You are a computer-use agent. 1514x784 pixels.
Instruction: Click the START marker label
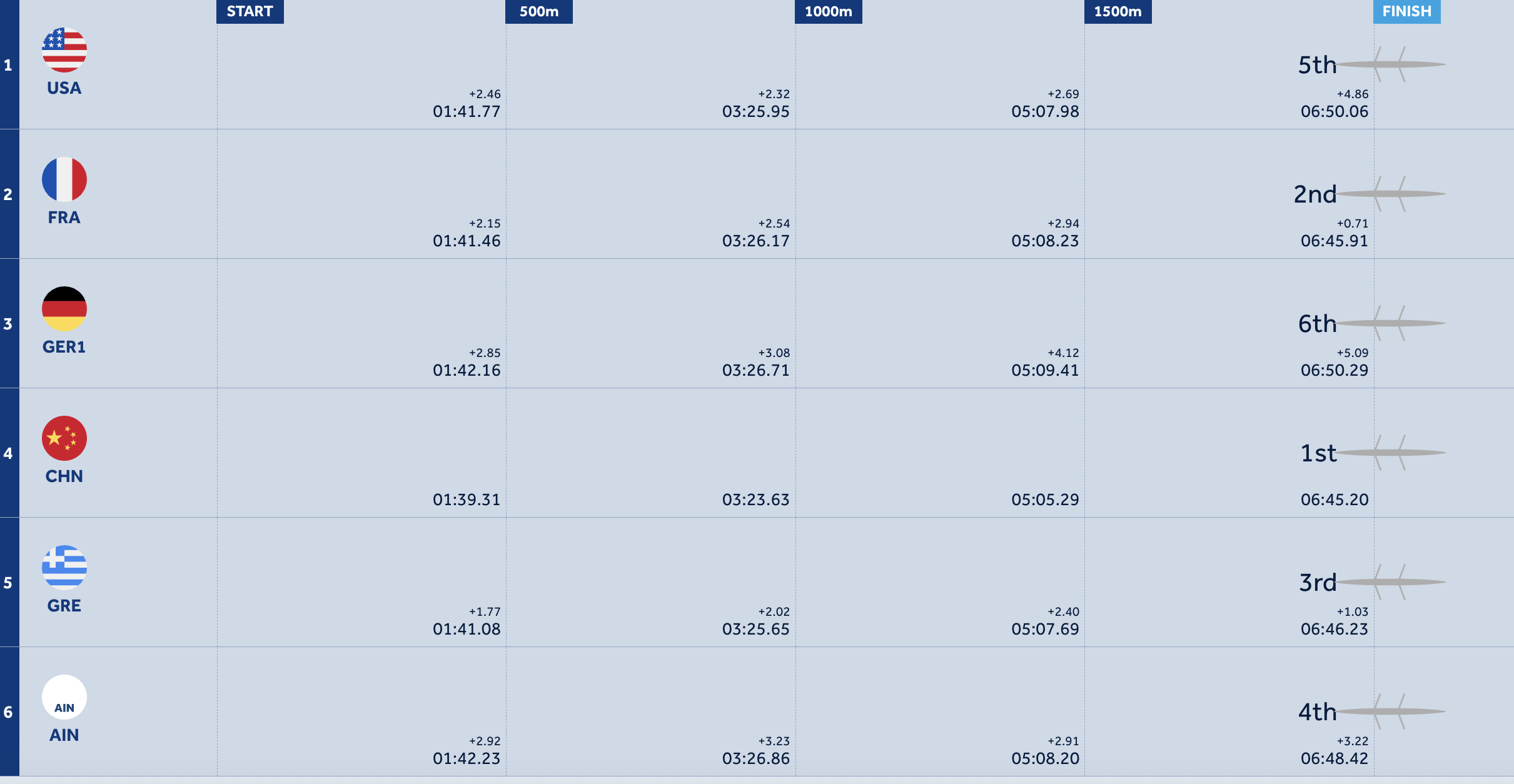click(250, 11)
